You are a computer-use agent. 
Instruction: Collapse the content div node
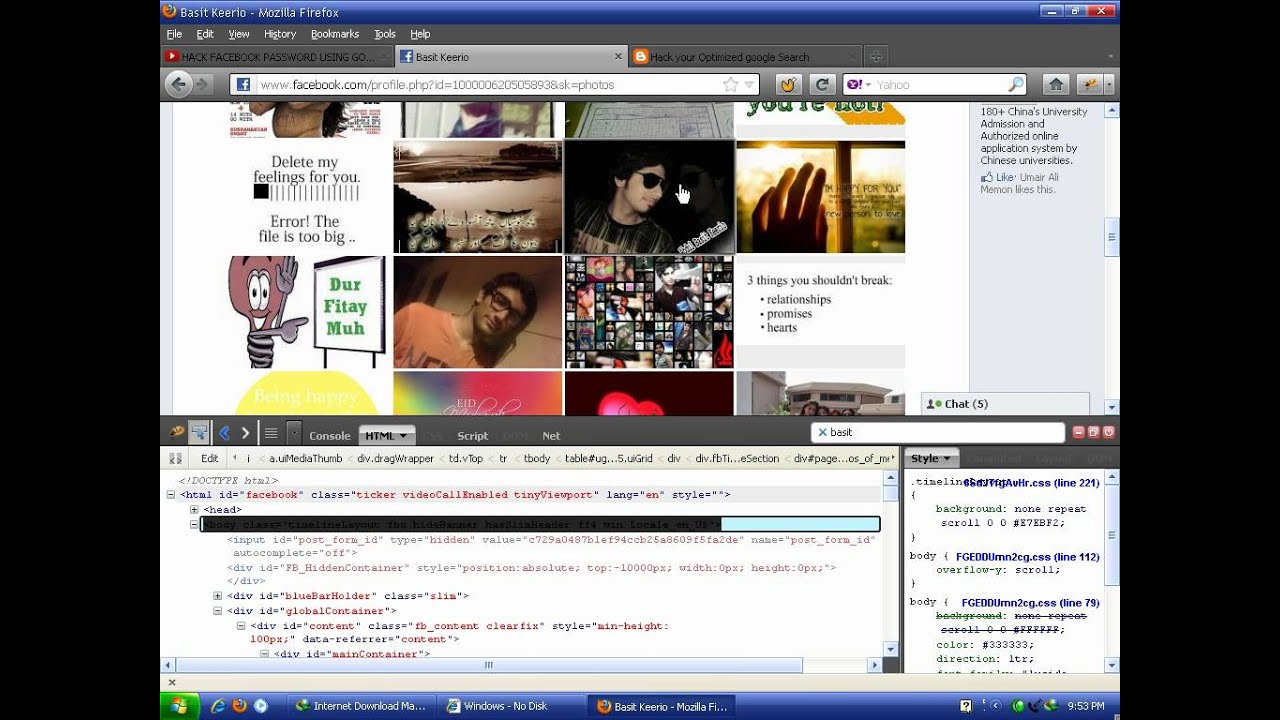(x=241, y=626)
